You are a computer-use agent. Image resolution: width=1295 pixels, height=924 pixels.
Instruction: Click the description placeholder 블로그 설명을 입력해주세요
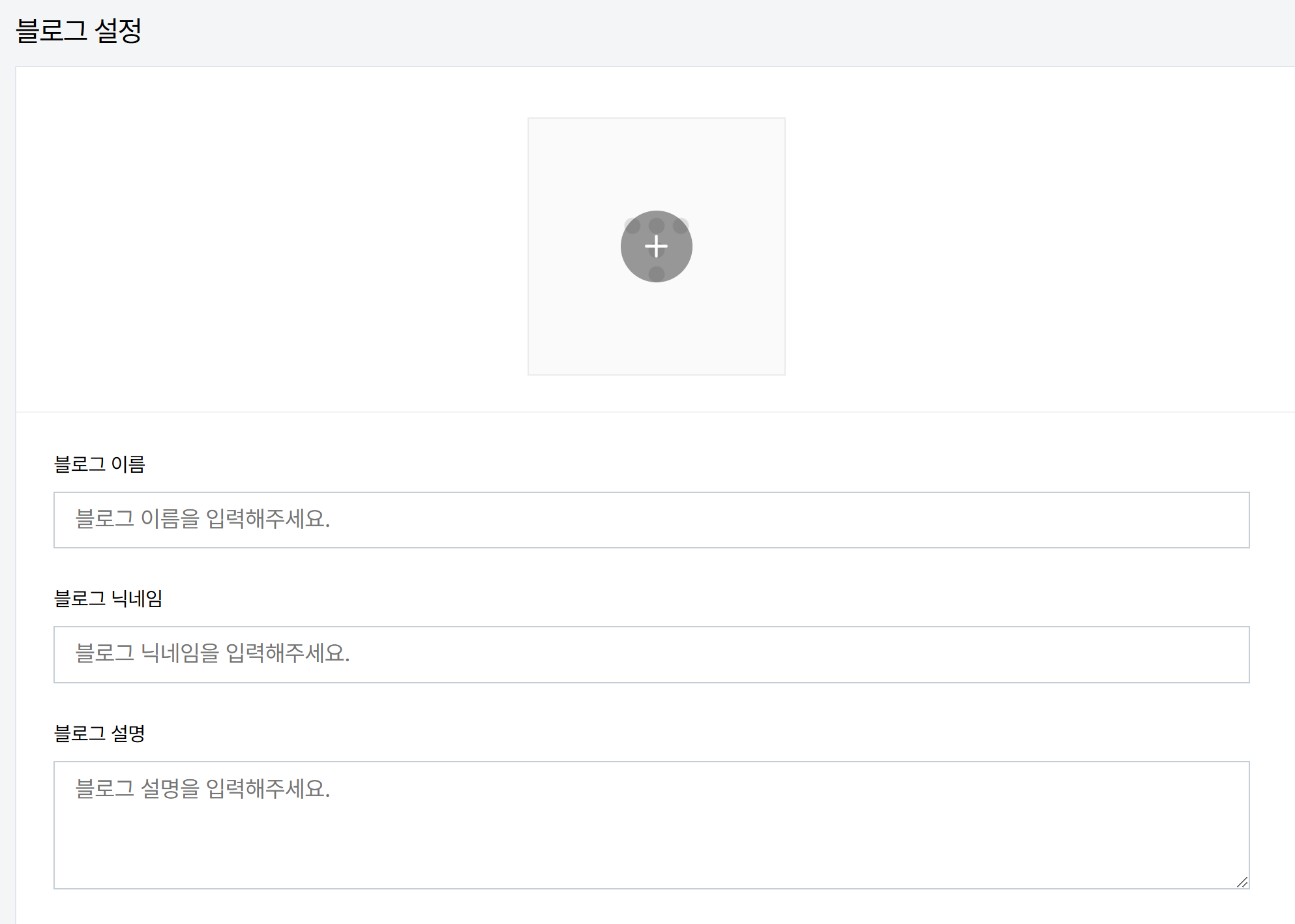(202, 789)
